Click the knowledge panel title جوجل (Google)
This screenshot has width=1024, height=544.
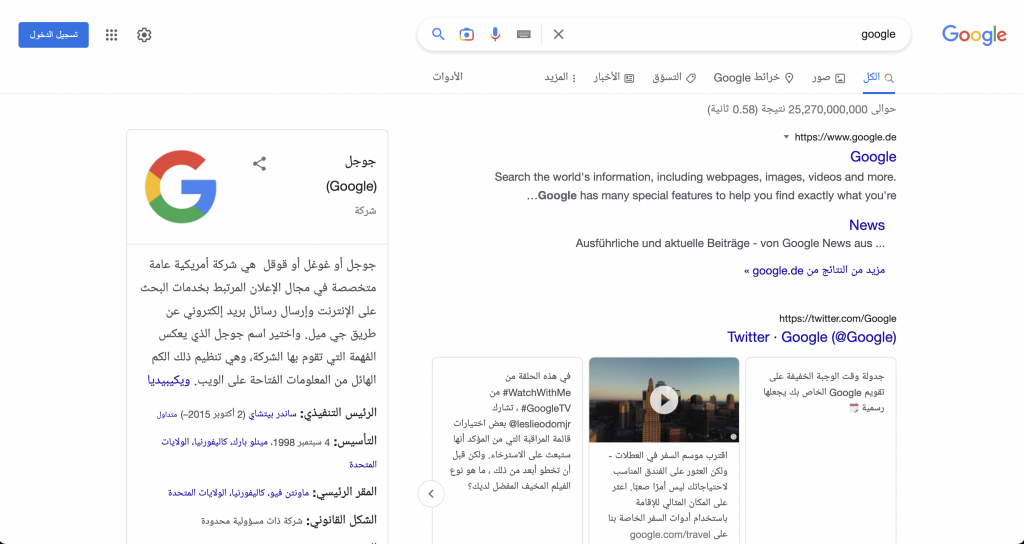pos(351,174)
